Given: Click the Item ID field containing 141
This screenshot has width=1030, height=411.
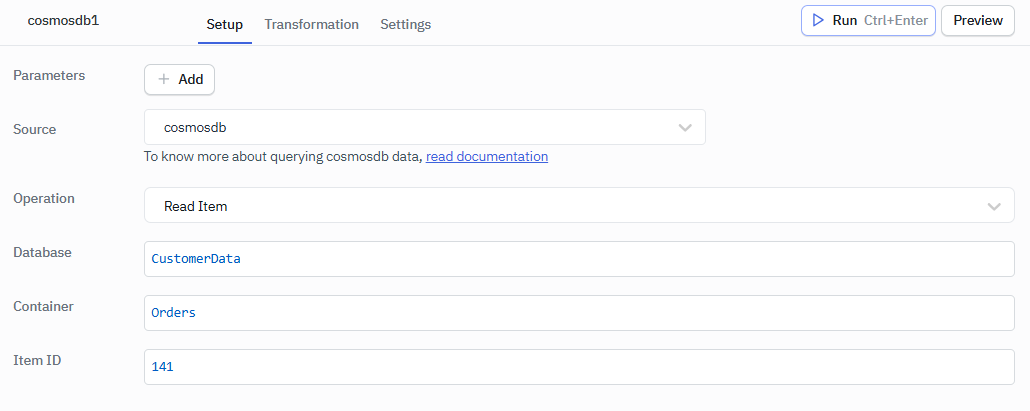Looking at the screenshot, I should coord(578,367).
